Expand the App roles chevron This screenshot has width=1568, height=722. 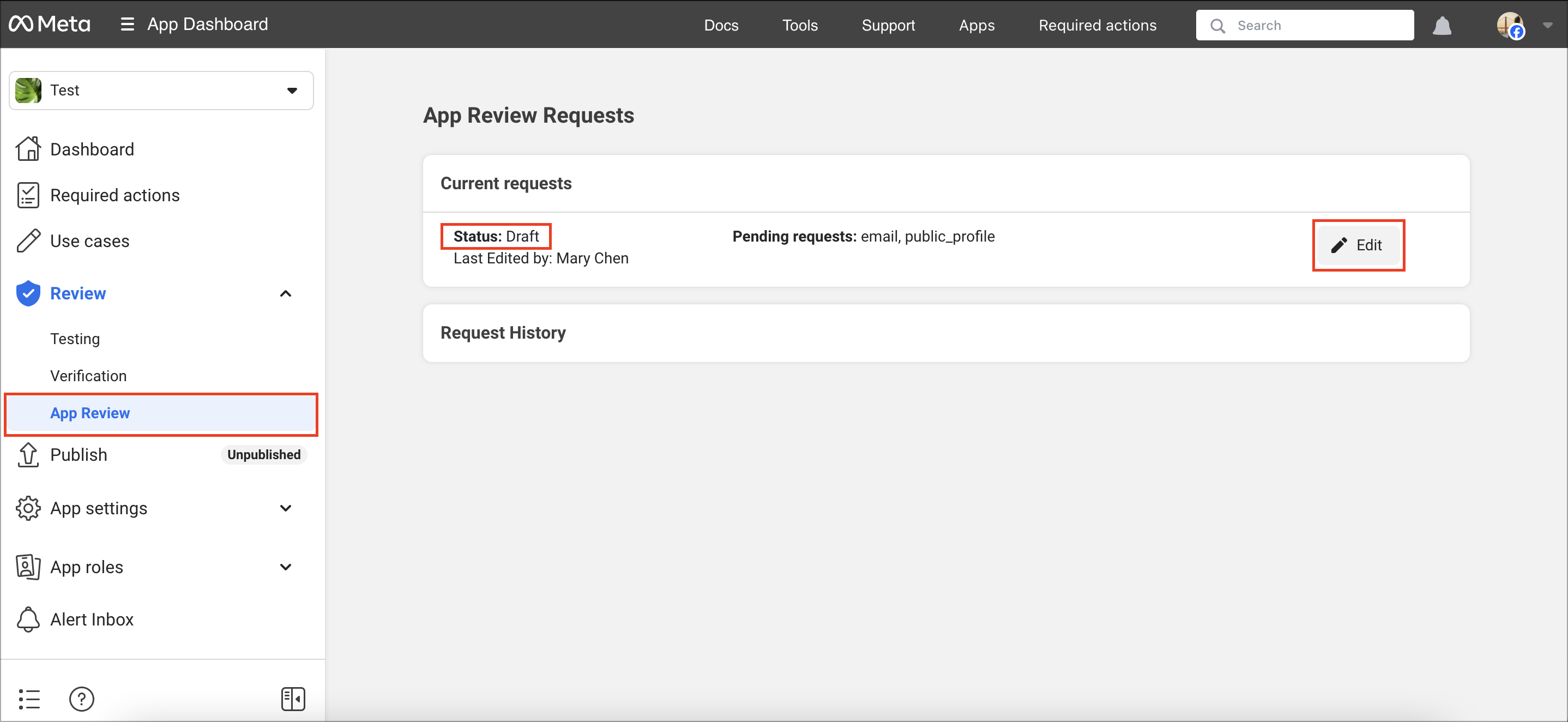tap(286, 567)
